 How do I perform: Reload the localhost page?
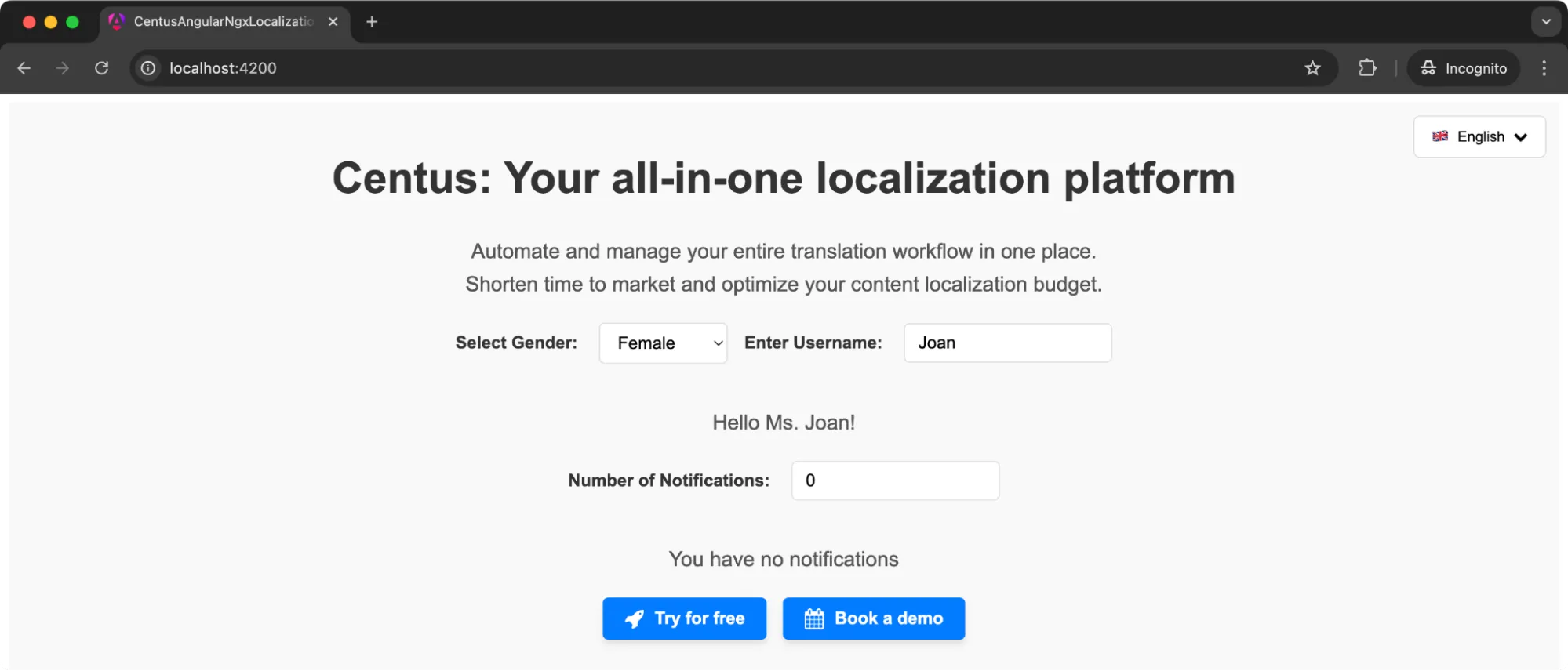coord(102,68)
